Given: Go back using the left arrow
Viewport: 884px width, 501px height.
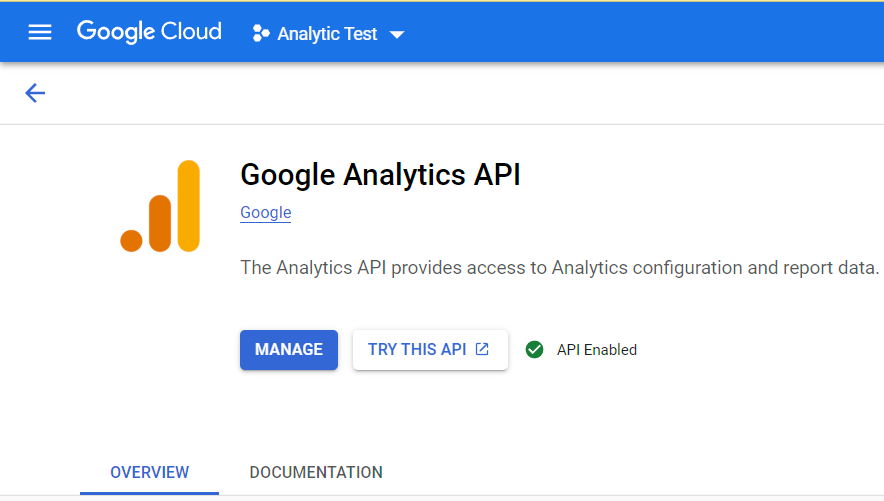Looking at the screenshot, I should [35, 93].
